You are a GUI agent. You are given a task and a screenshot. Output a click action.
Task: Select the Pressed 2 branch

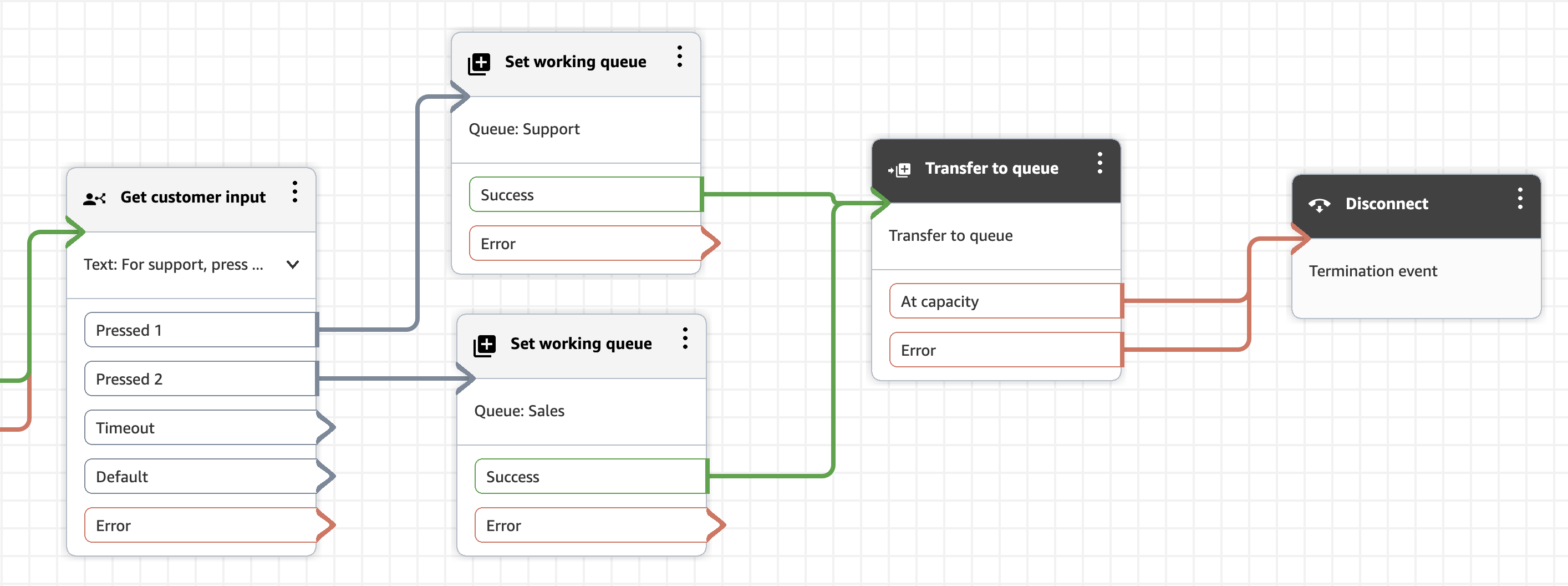pyautogui.click(x=200, y=379)
